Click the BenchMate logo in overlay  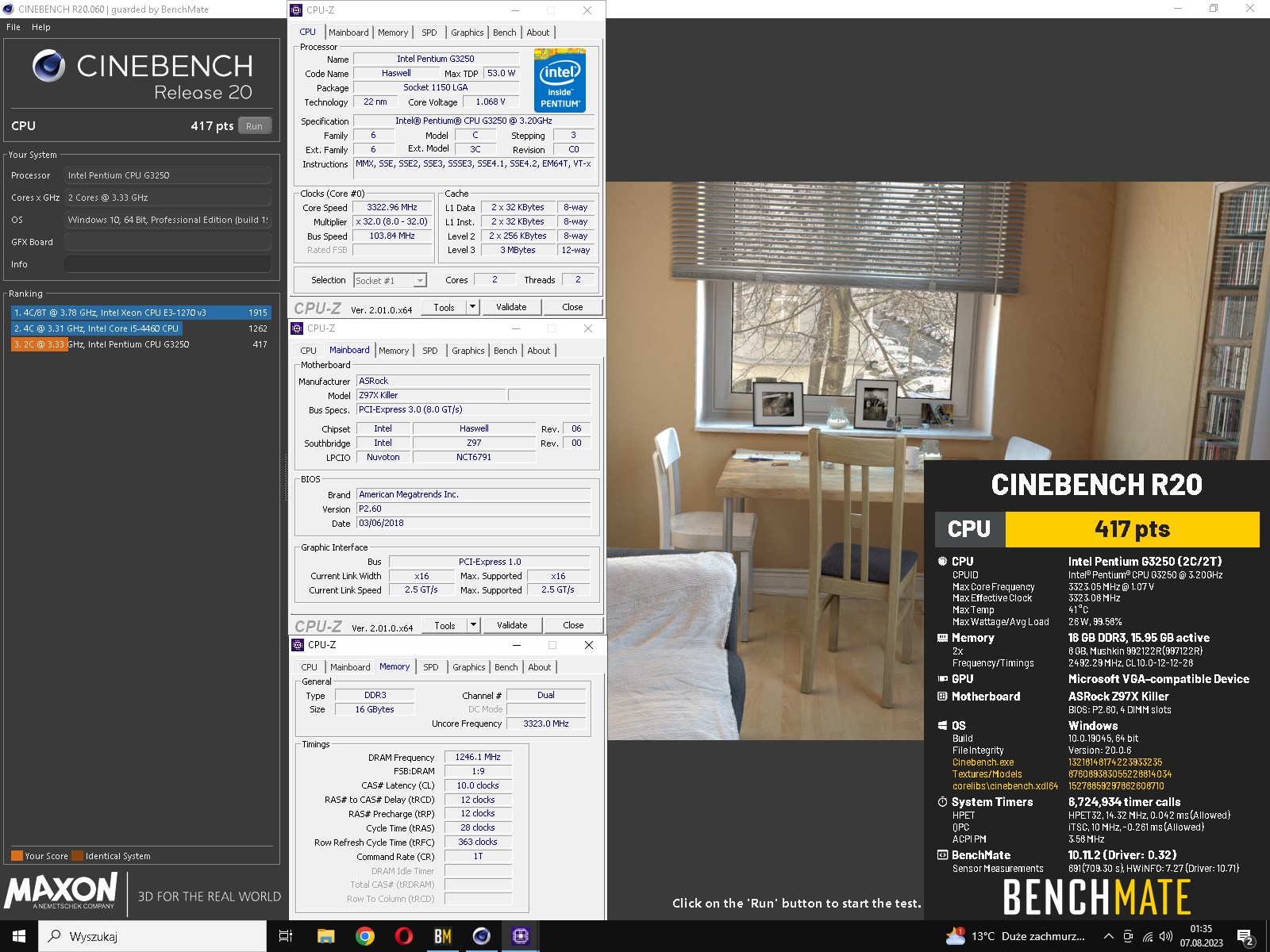(x=1096, y=897)
